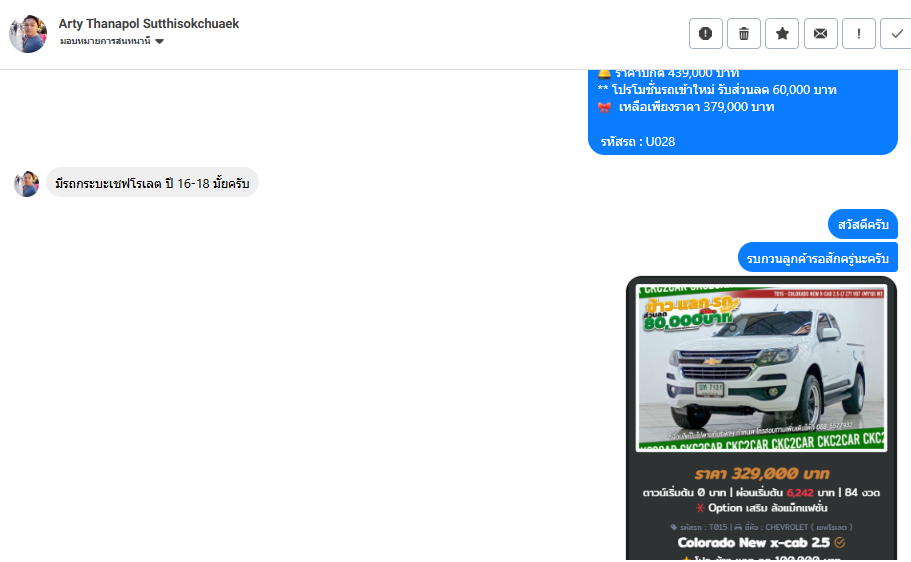This screenshot has height=562, width=911.
Task: Open Arty Thanapol's header profile picture
Action: click(28, 34)
